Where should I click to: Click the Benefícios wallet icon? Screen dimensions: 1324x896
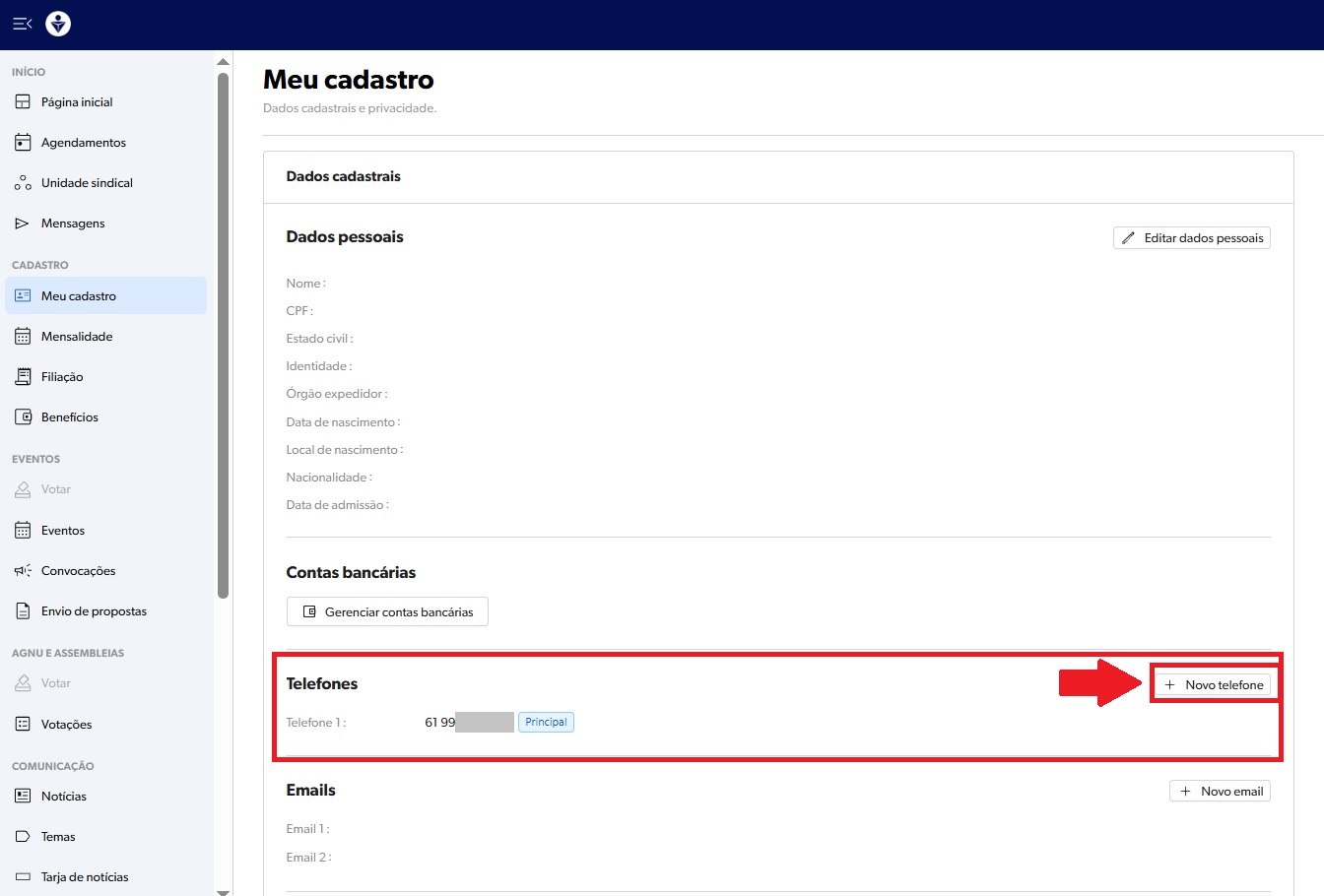(23, 417)
